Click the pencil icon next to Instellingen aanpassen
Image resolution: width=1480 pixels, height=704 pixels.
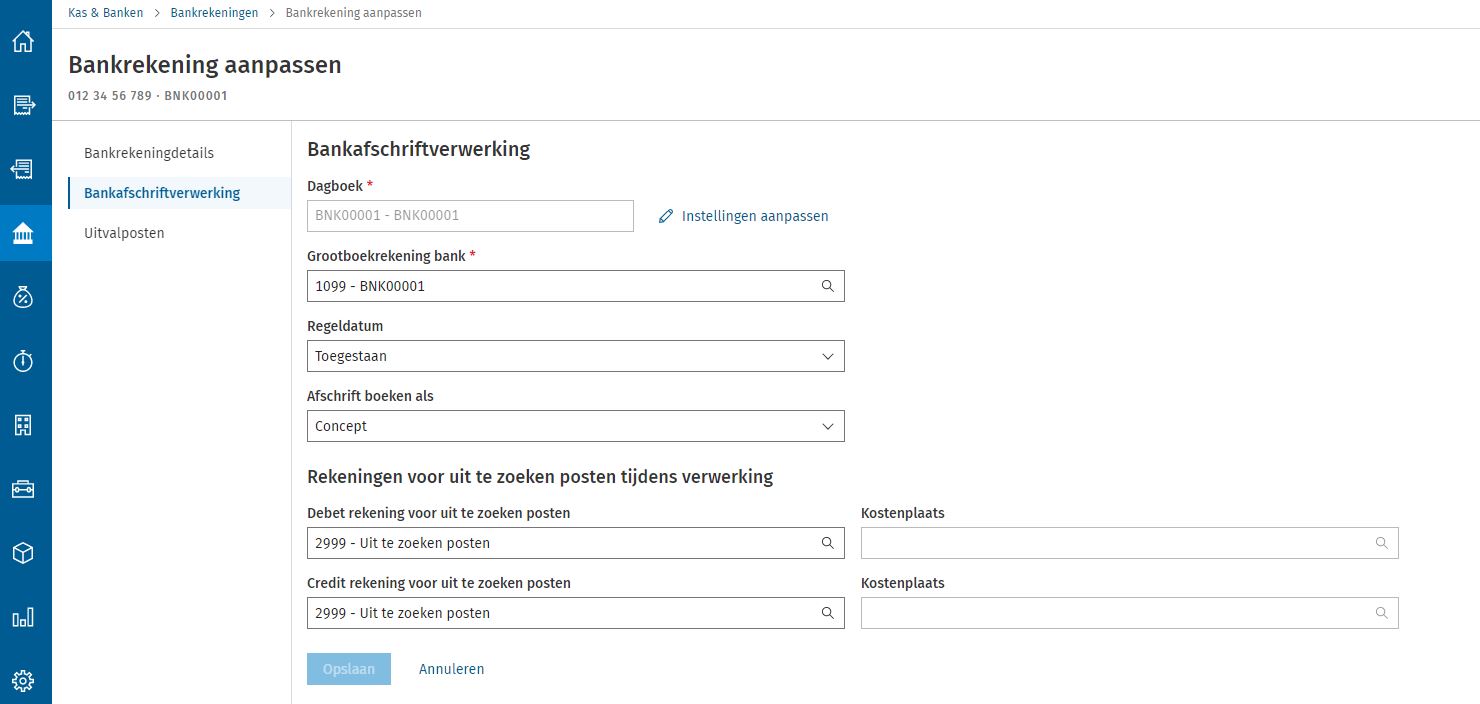[666, 215]
